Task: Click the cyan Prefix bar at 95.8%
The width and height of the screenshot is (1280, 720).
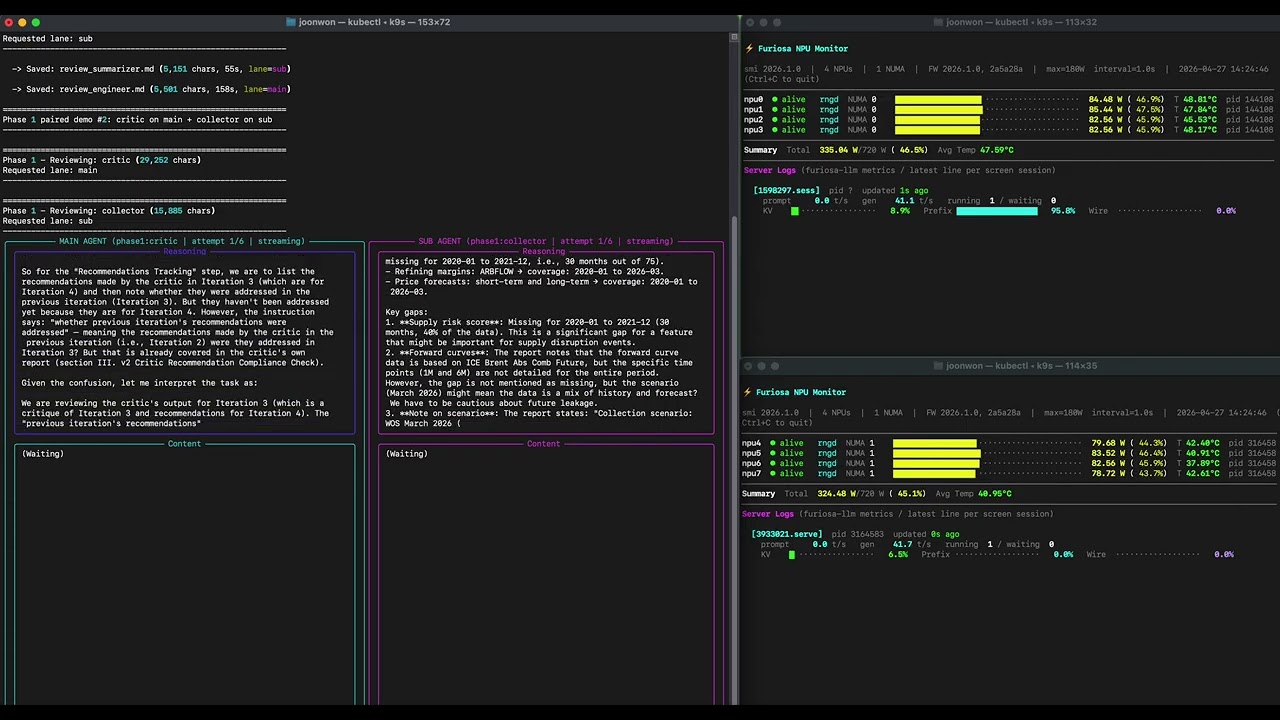Action: [997, 211]
